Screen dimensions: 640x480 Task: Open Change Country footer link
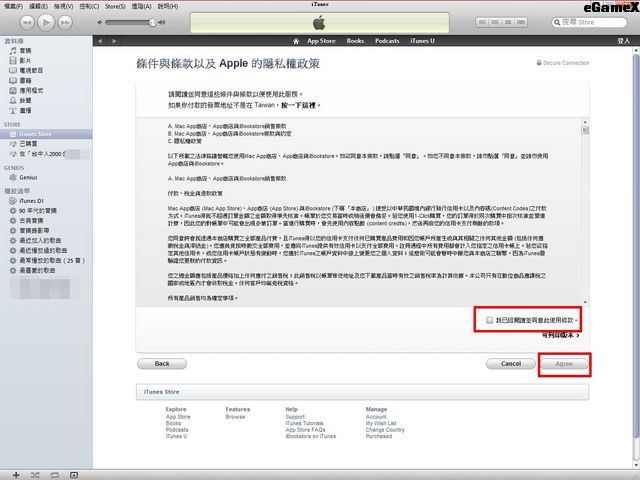[385, 430]
